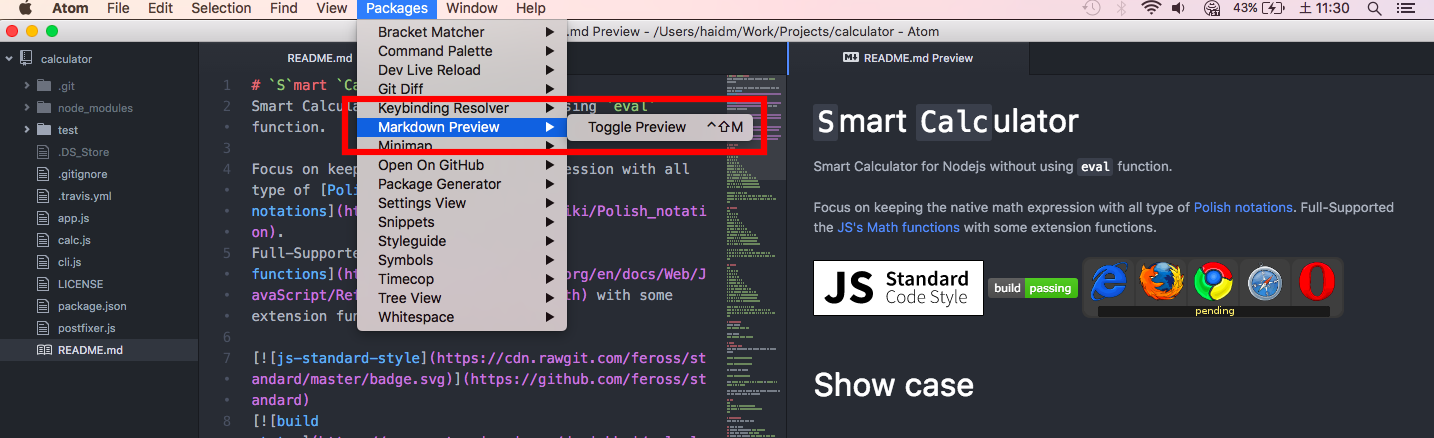The image size is (1434, 438).
Task: Open Notification Center list icon
Action: coord(1408,8)
